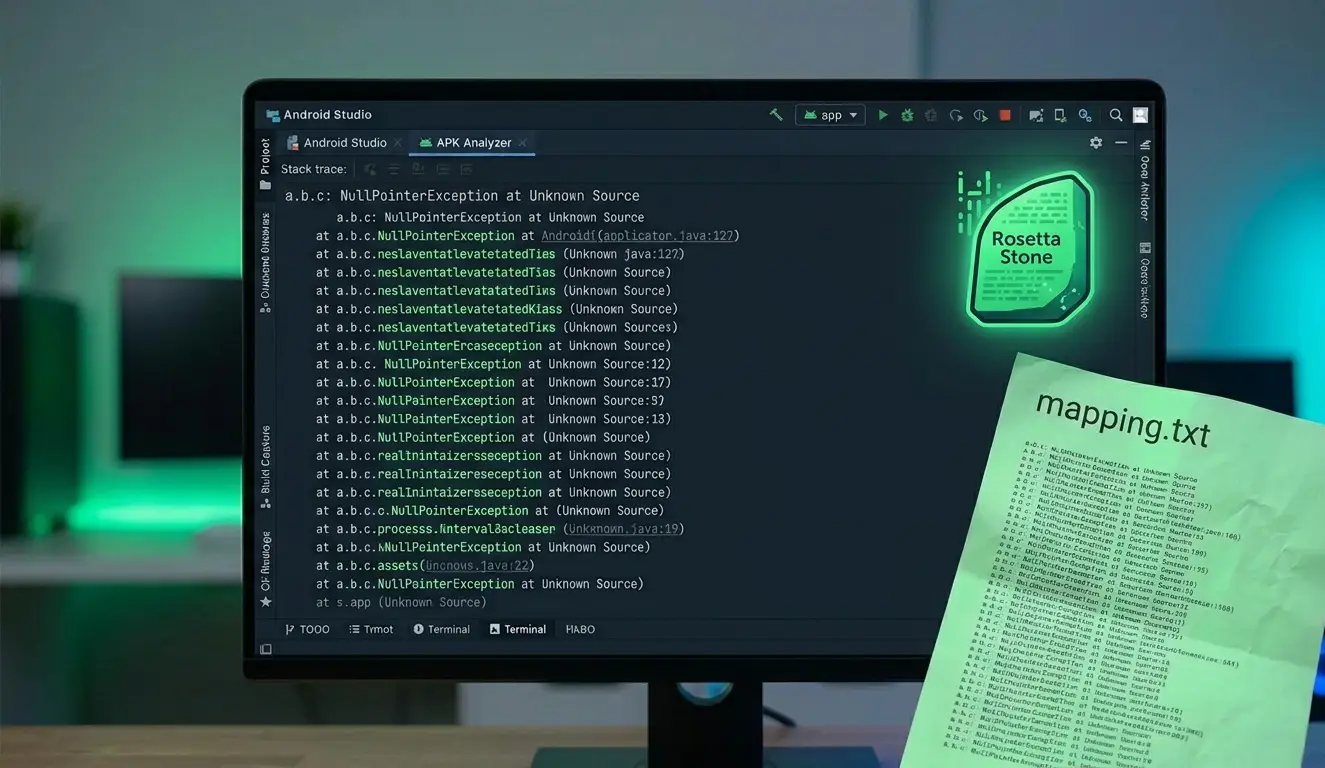Click the green Debug bug icon
This screenshot has height=768, width=1325.
[x=907, y=115]
